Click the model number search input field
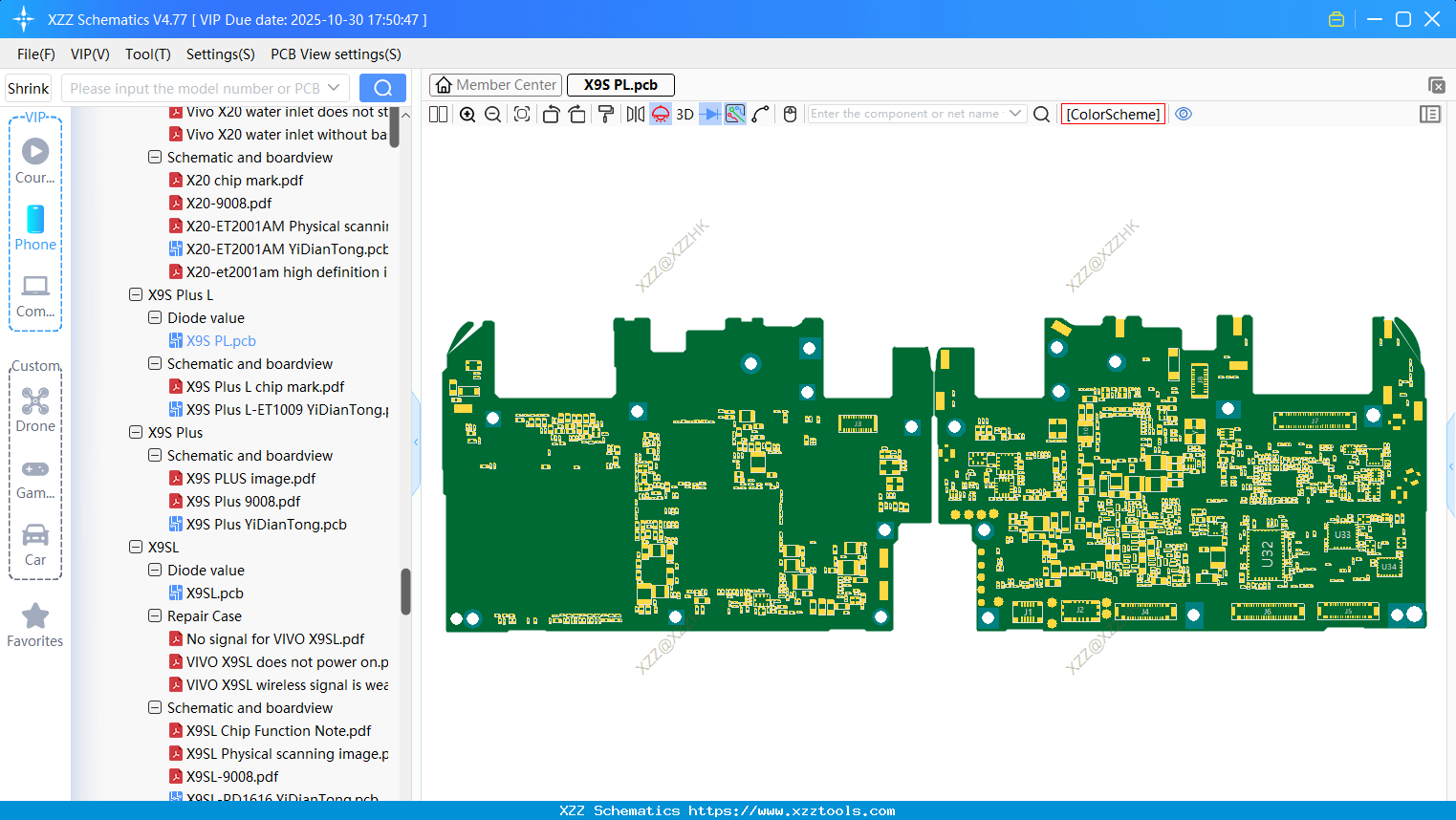1456x820 pixels. (x=194, y=89)
